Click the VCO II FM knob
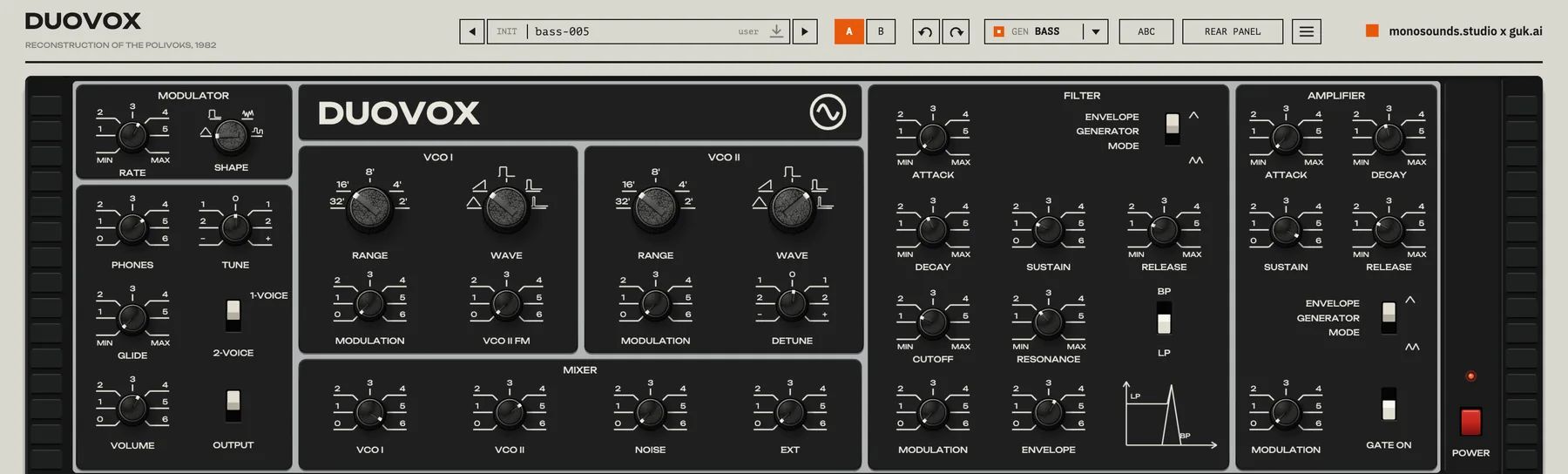This screenshot has width=1568, height=474. click(x=506, y=304)
